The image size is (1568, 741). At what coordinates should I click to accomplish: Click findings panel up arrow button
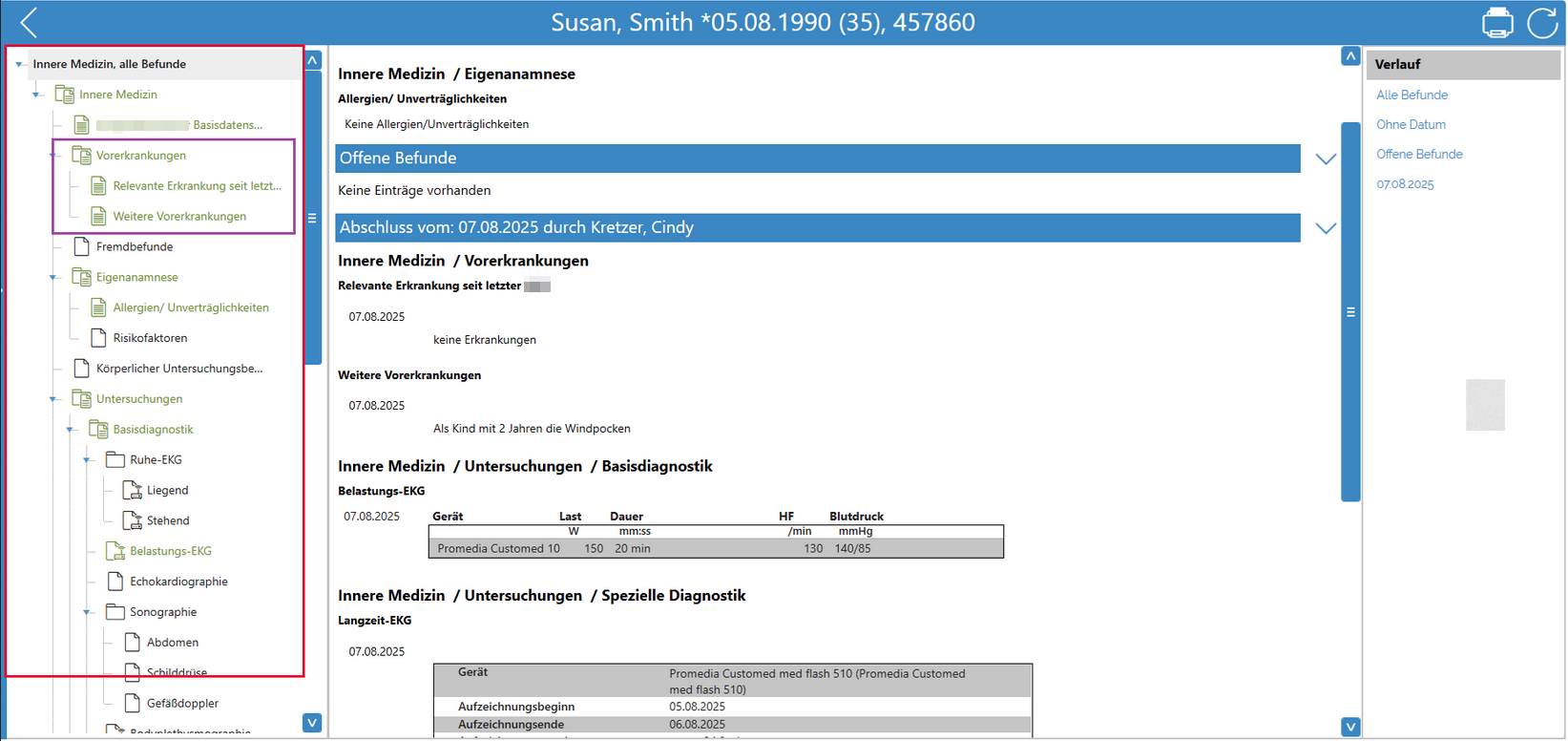tap(1350, 56)
